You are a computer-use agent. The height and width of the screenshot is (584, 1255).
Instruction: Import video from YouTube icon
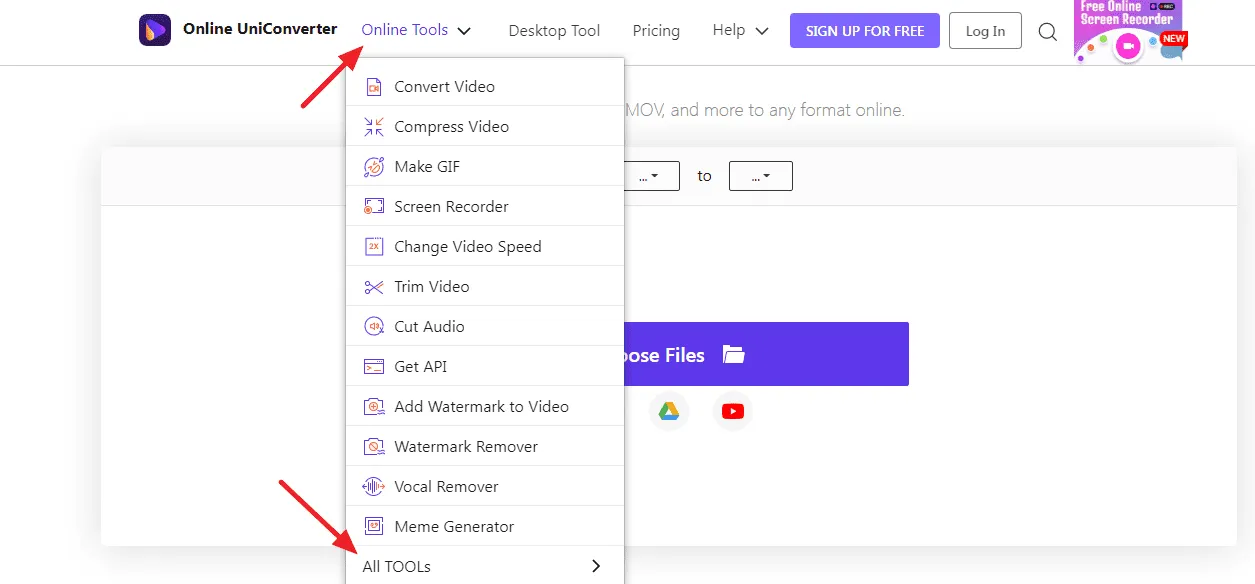click(733, 411)
